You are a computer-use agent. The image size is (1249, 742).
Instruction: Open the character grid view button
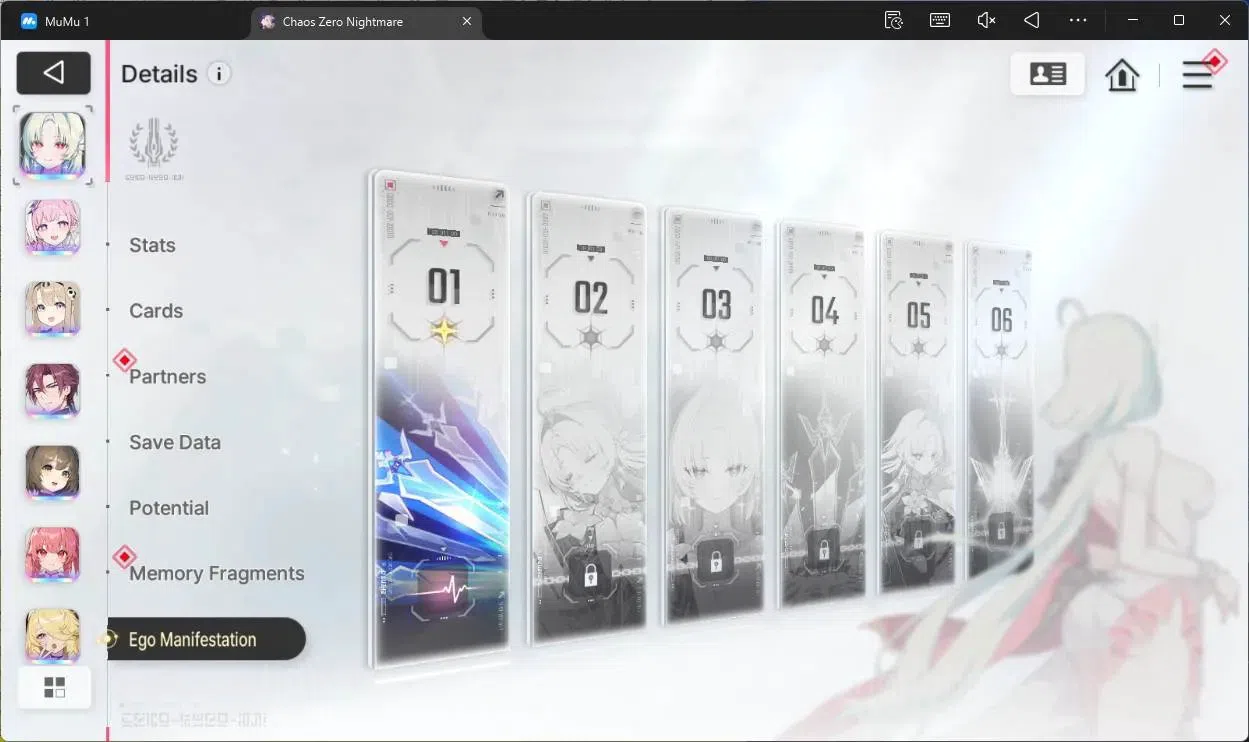(54, 688)
